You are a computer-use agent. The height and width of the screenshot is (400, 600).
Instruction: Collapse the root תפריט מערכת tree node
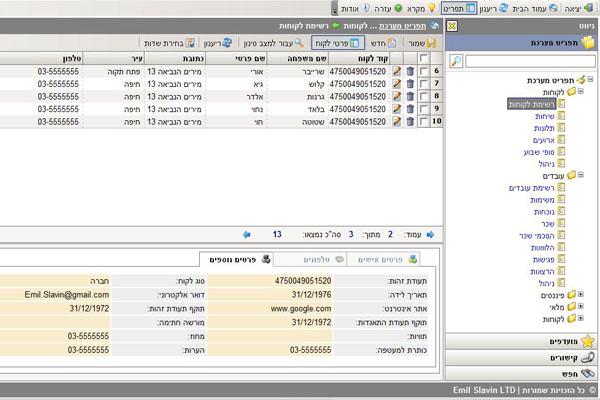590,80
